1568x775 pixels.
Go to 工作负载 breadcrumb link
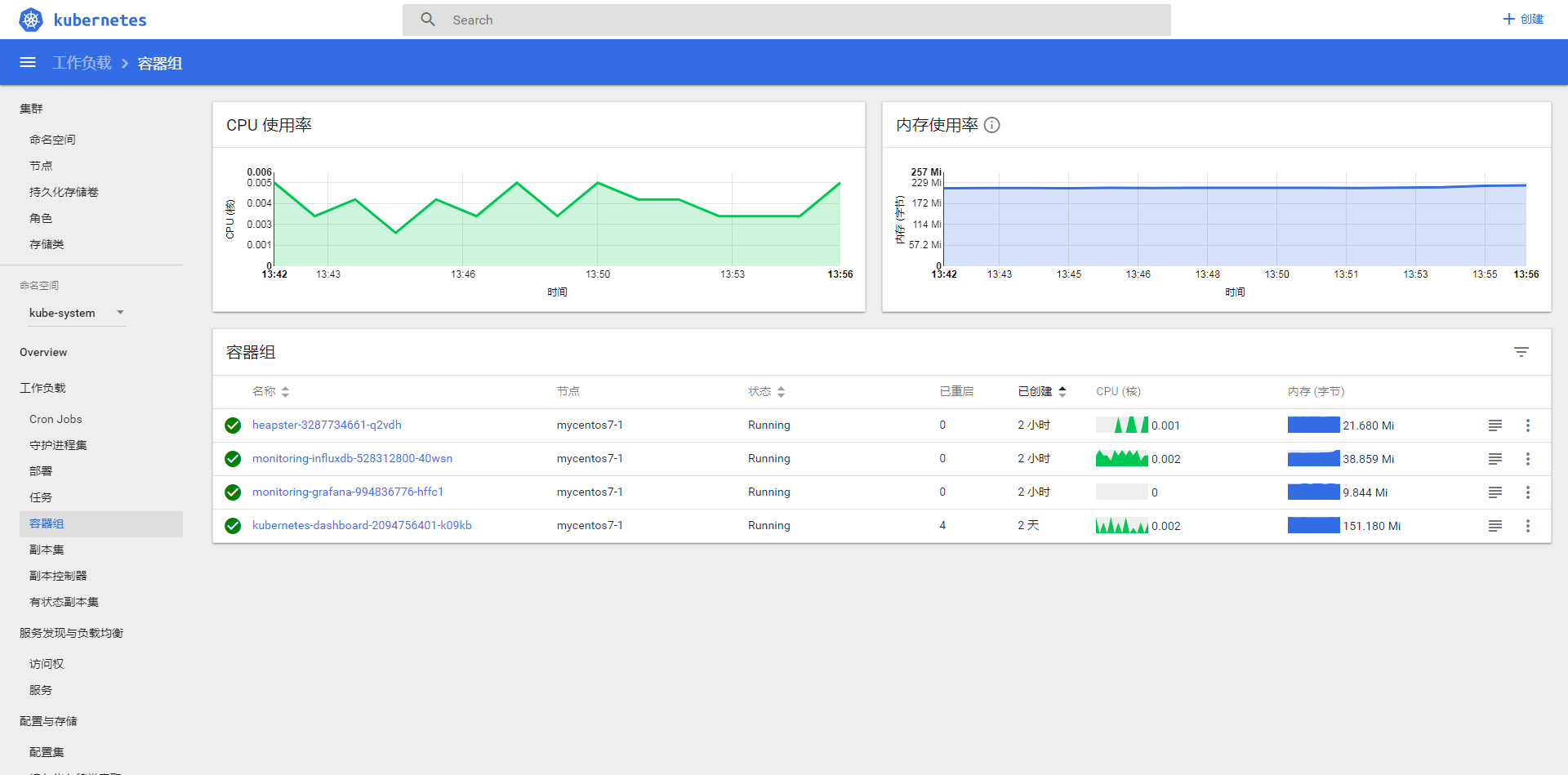pyautogui.click(x=82, y=63)
